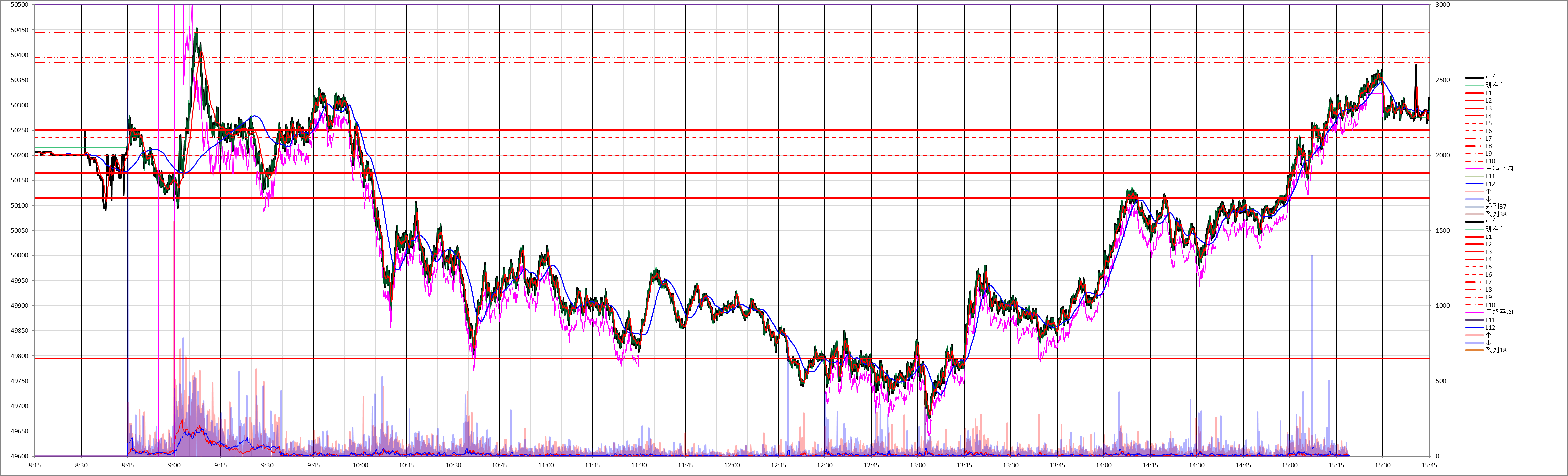Select the orange 系列18 legend entry
This screenshot has width=1568, height=476.
[1496, 350]
